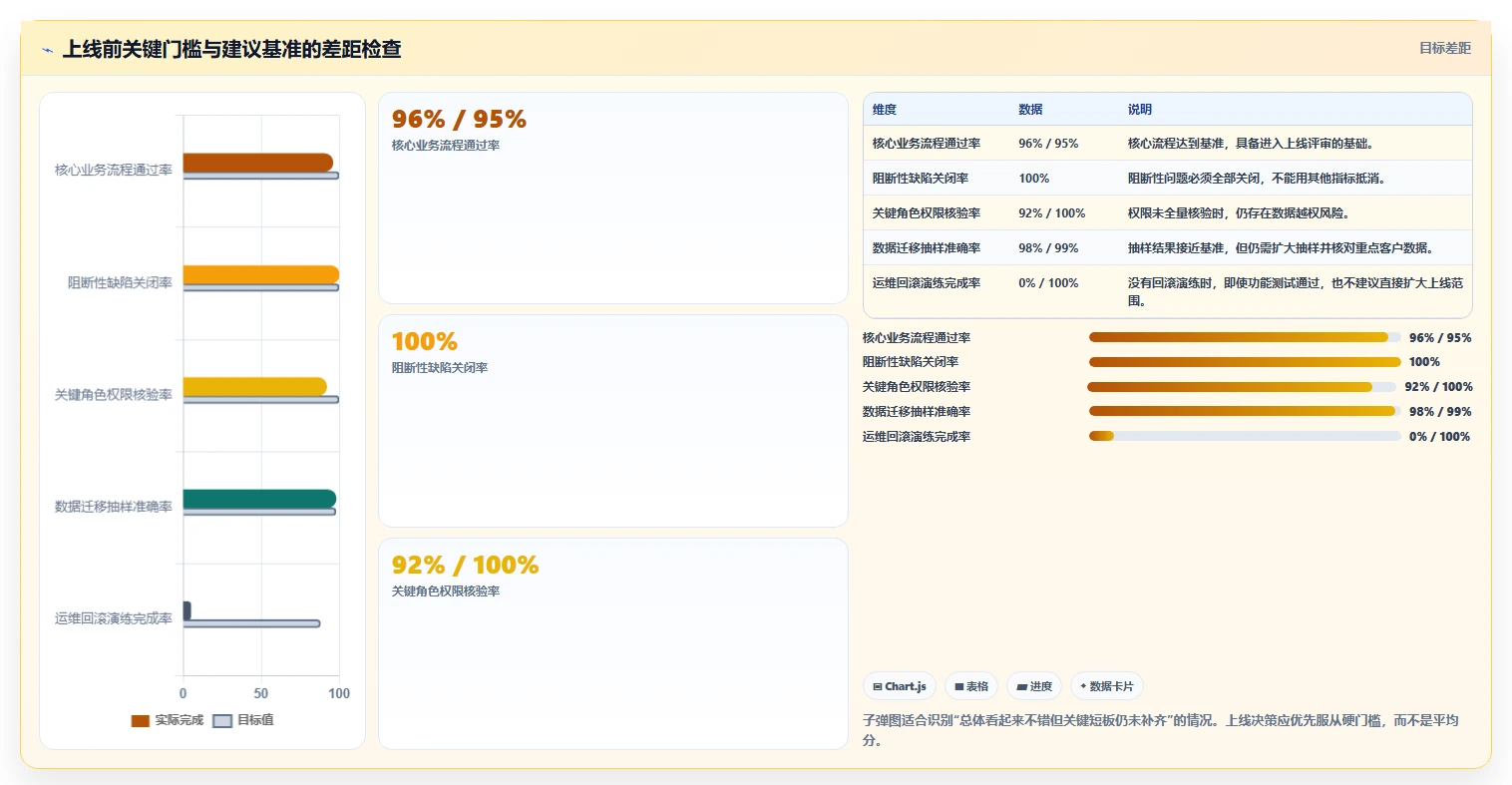
Task: Click the yellow actual bar for 关键角色权限核验率
Action: (254, 387)
